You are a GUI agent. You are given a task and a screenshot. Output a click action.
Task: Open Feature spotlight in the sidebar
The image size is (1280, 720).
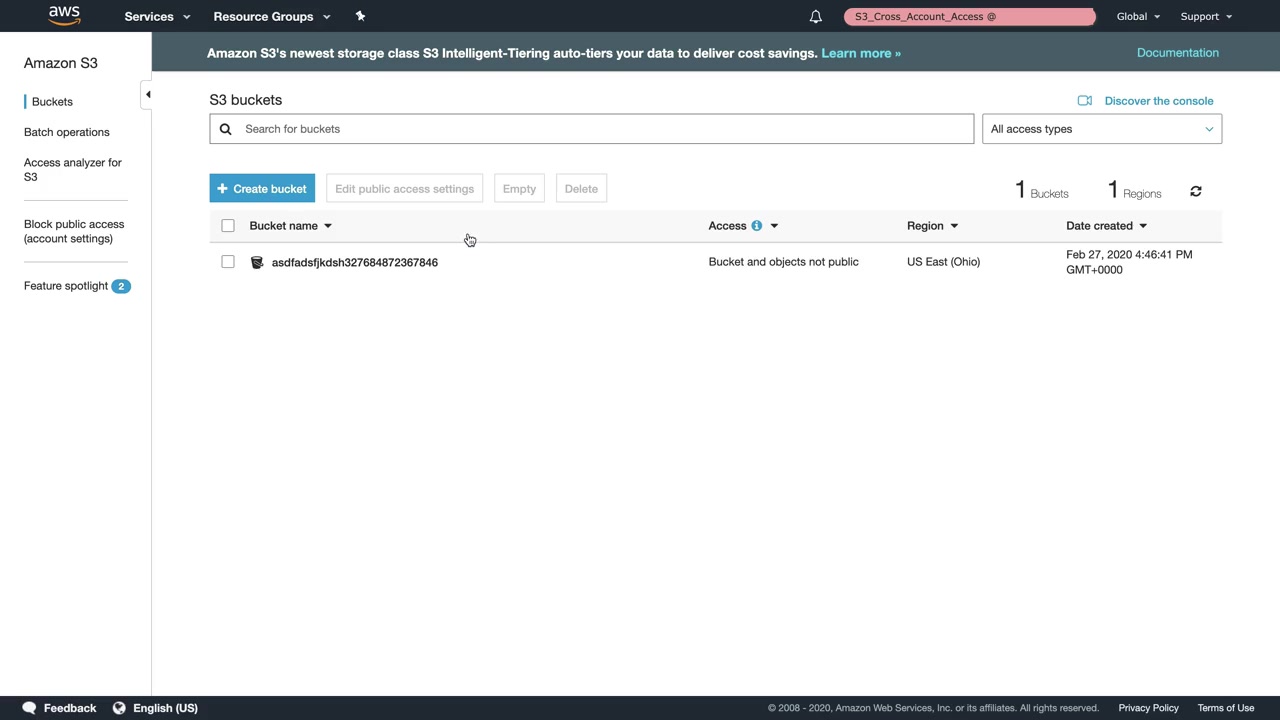click(66, 286)
